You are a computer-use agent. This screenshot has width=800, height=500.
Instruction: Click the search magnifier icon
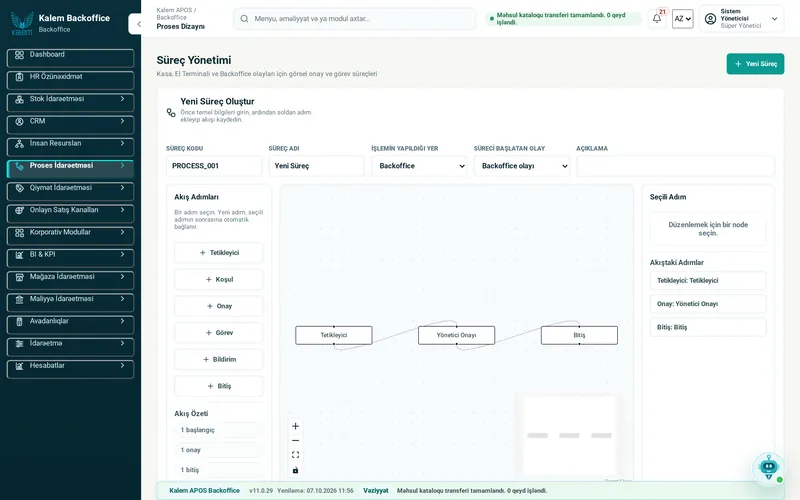(x=244, y=19)
